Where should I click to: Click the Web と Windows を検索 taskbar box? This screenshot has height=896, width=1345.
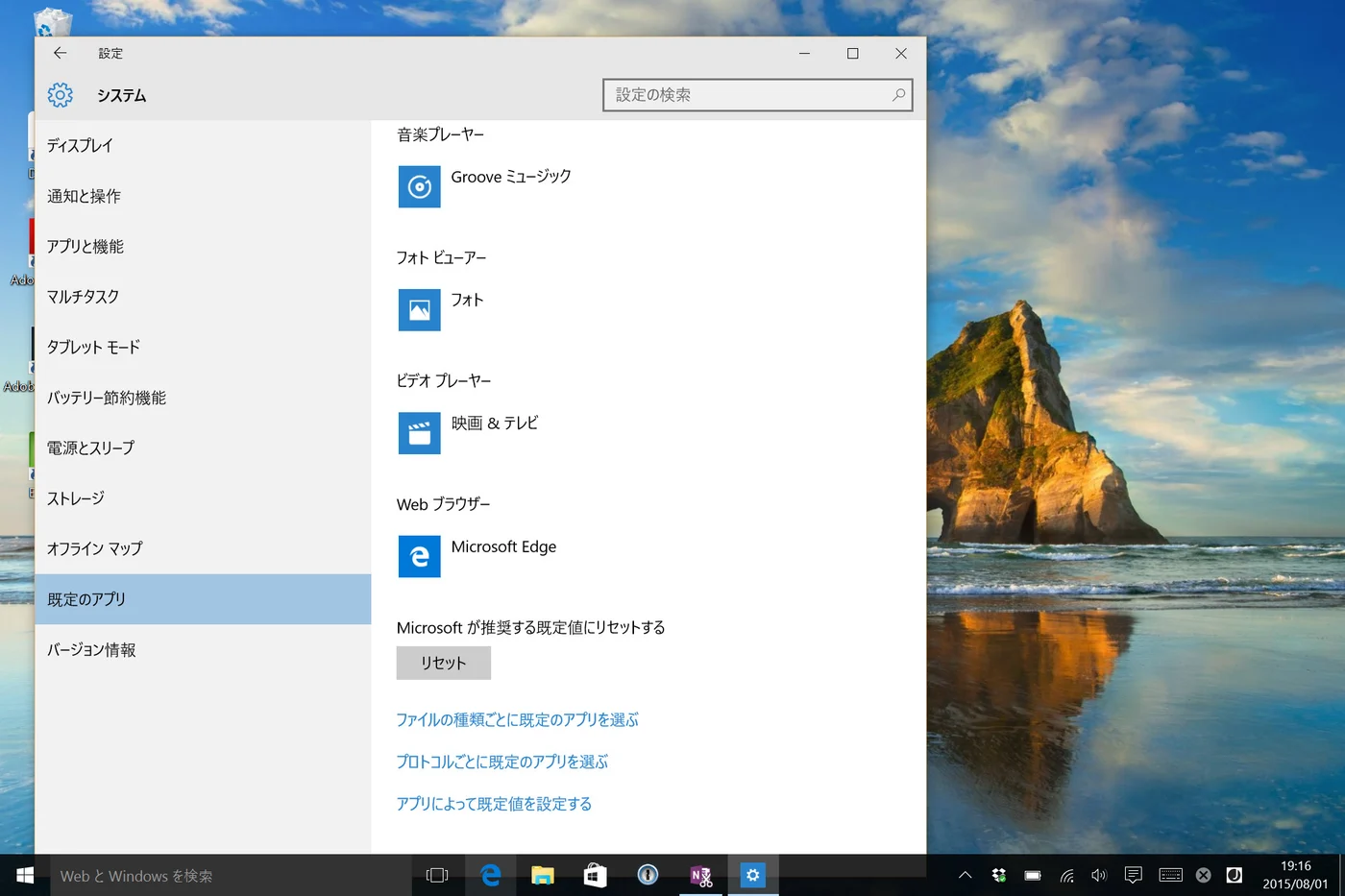point(231,875)
